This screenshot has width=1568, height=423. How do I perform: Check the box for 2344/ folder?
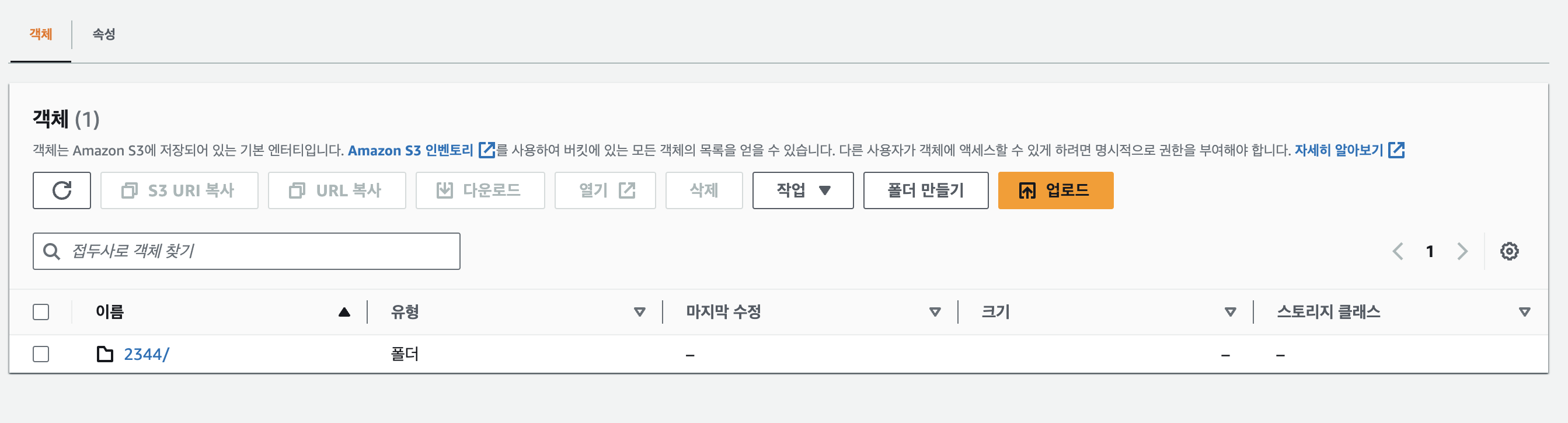(41, 354)
